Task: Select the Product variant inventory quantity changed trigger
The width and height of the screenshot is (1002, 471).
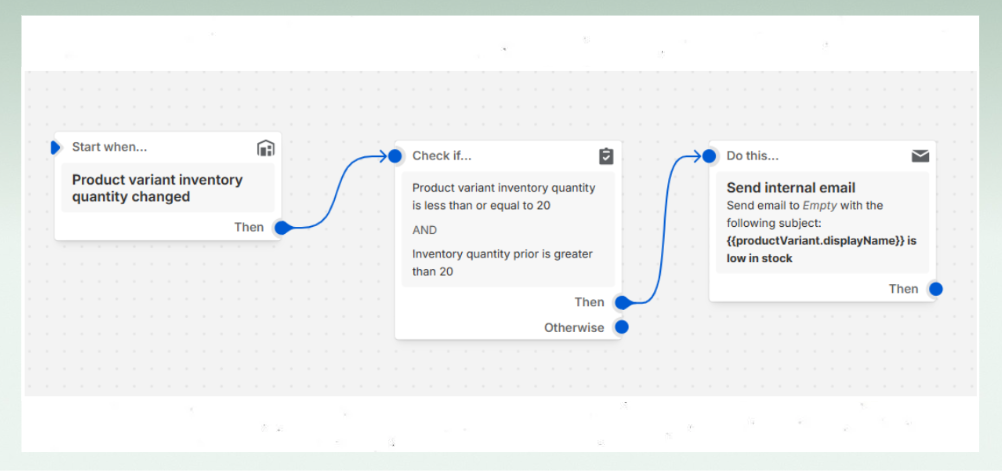Action: pyautogui.click(x=157, y=188)
